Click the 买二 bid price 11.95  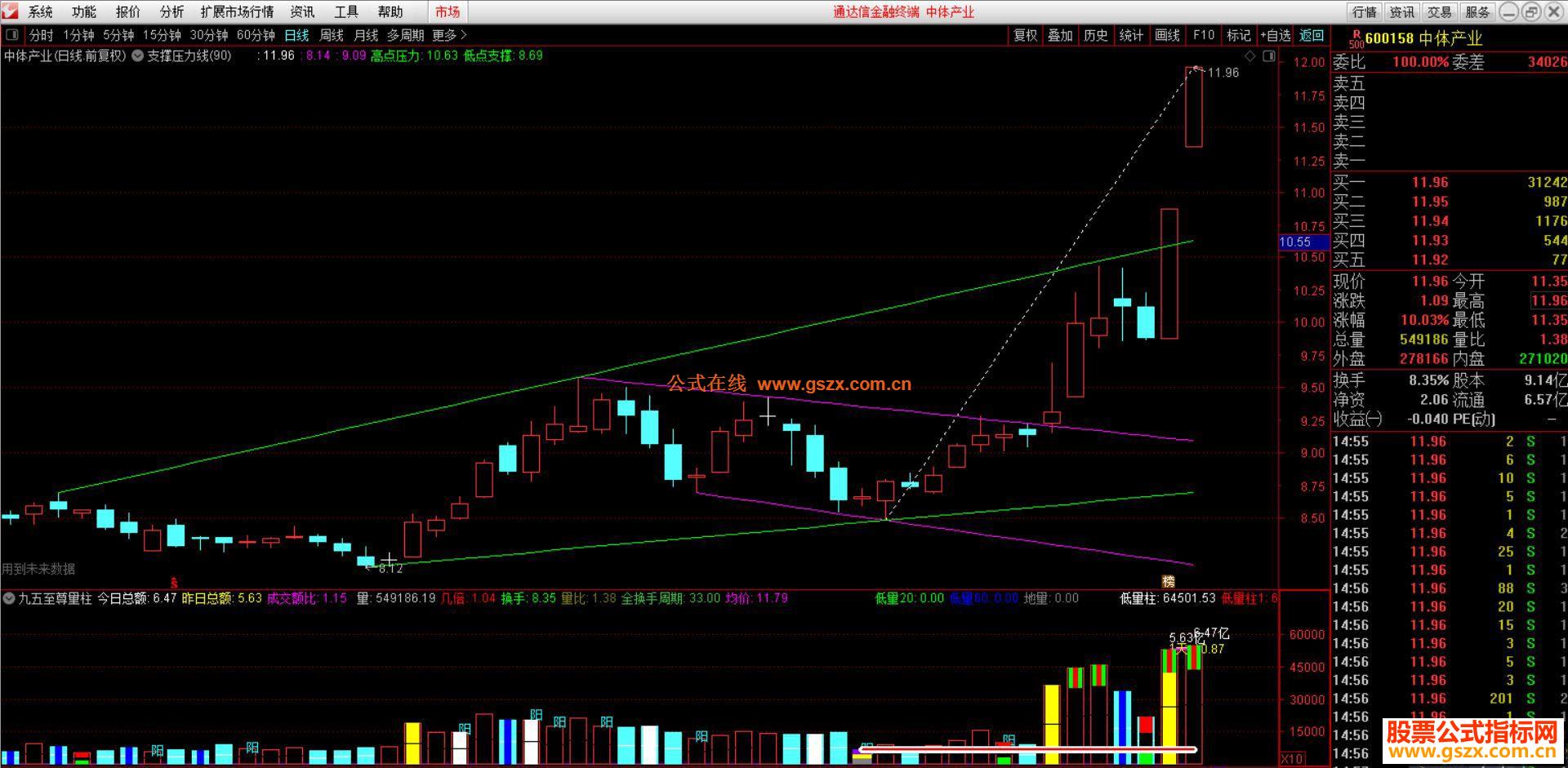point(1430,202)
